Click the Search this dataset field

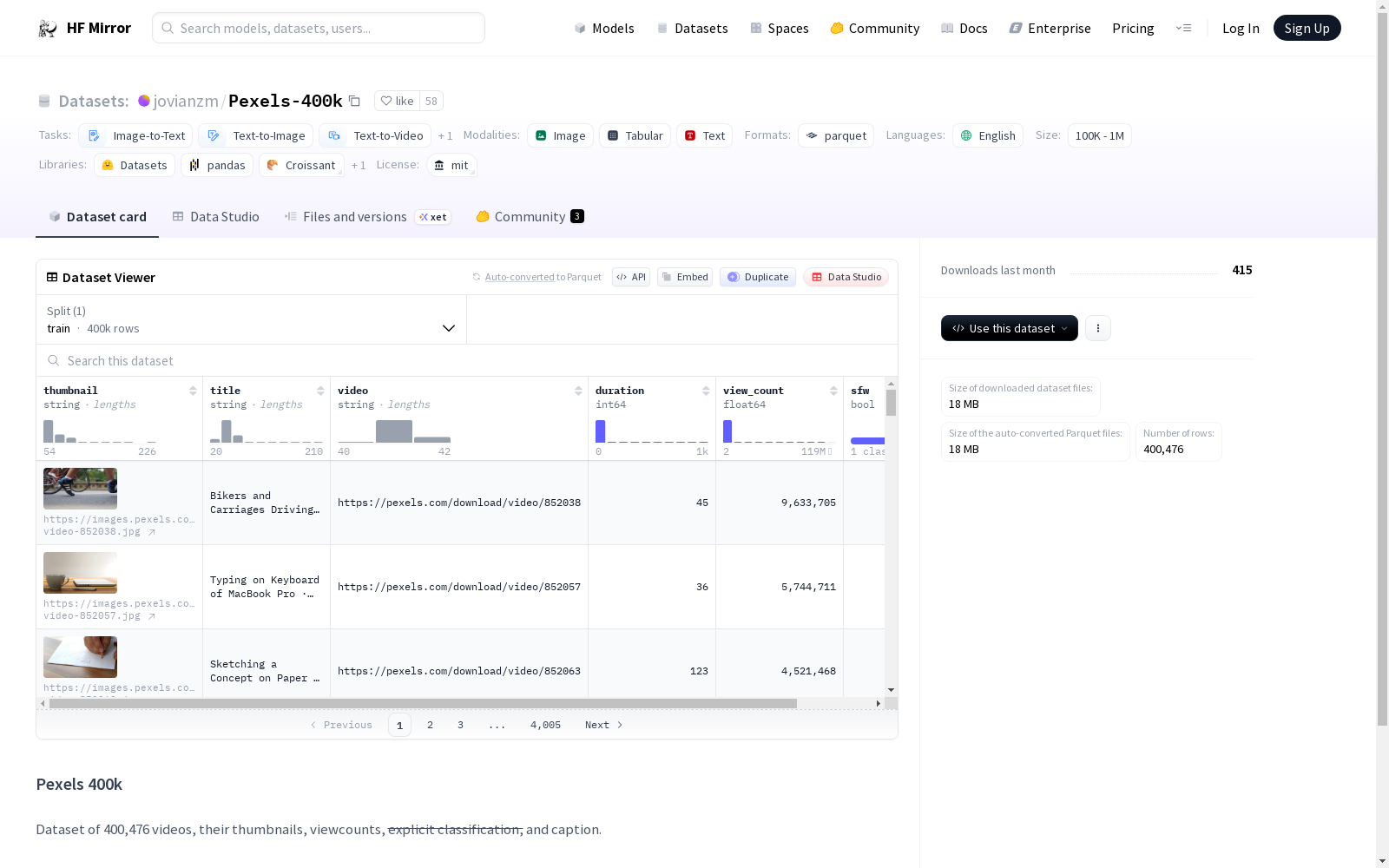[467, 360]
